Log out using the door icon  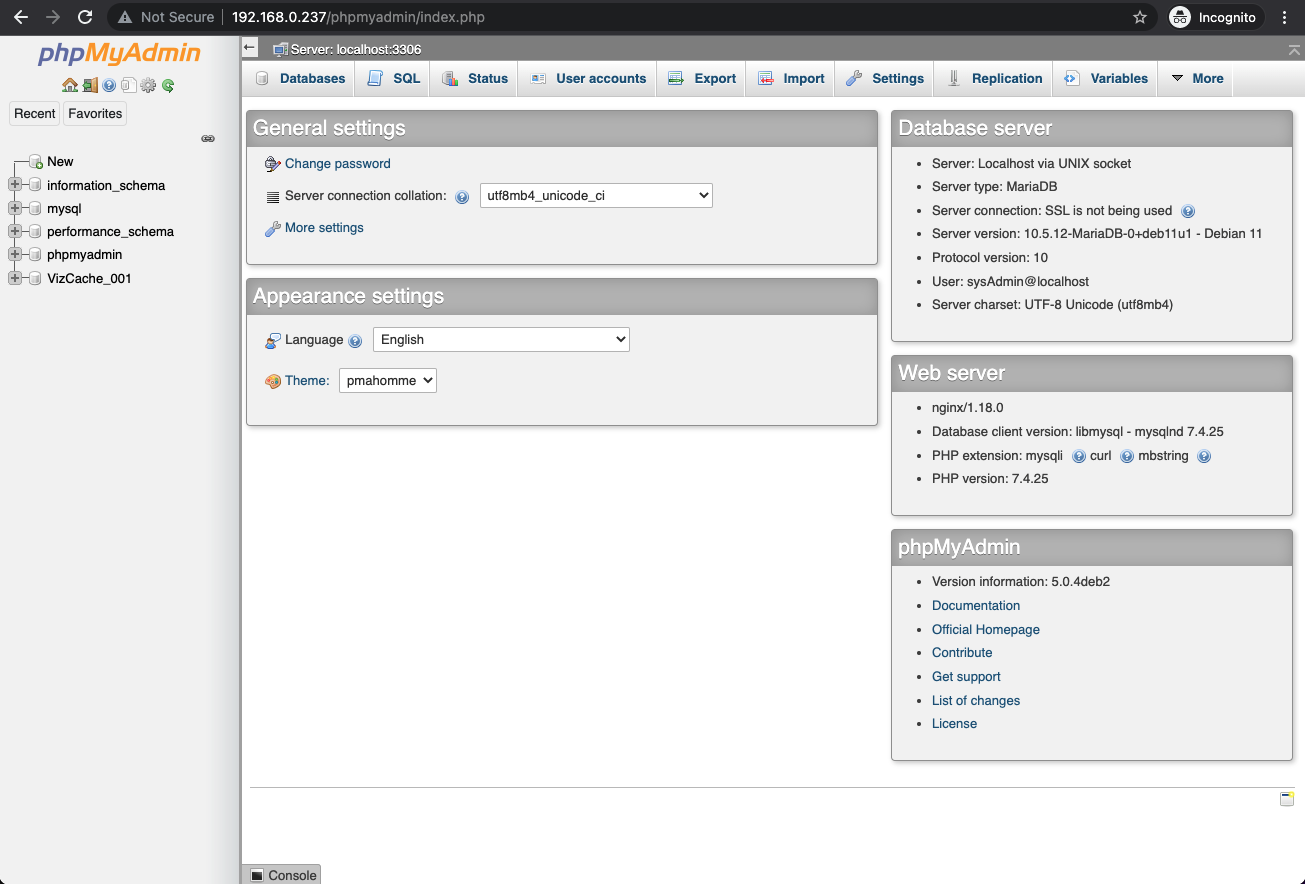point(90,86)
